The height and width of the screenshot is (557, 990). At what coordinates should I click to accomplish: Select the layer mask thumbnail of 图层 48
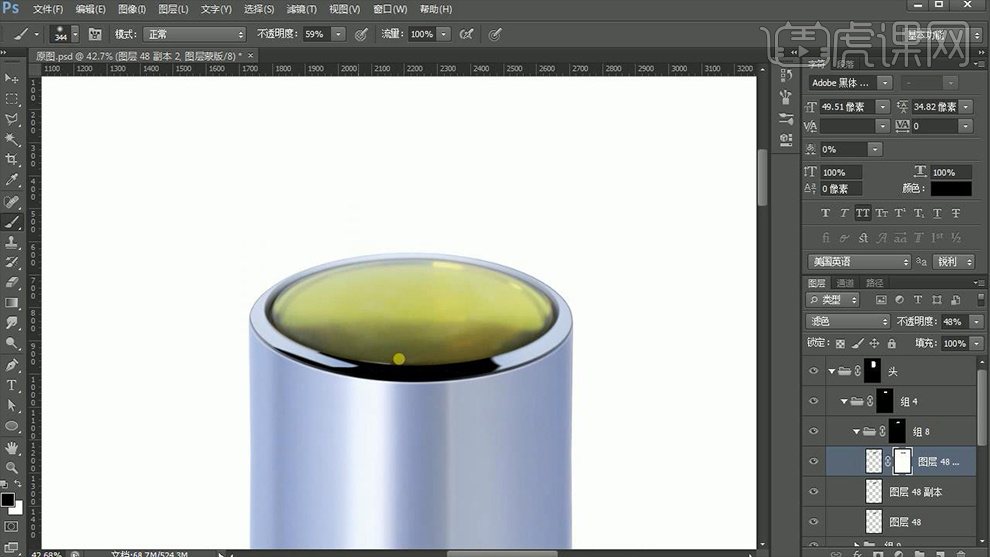902,461
